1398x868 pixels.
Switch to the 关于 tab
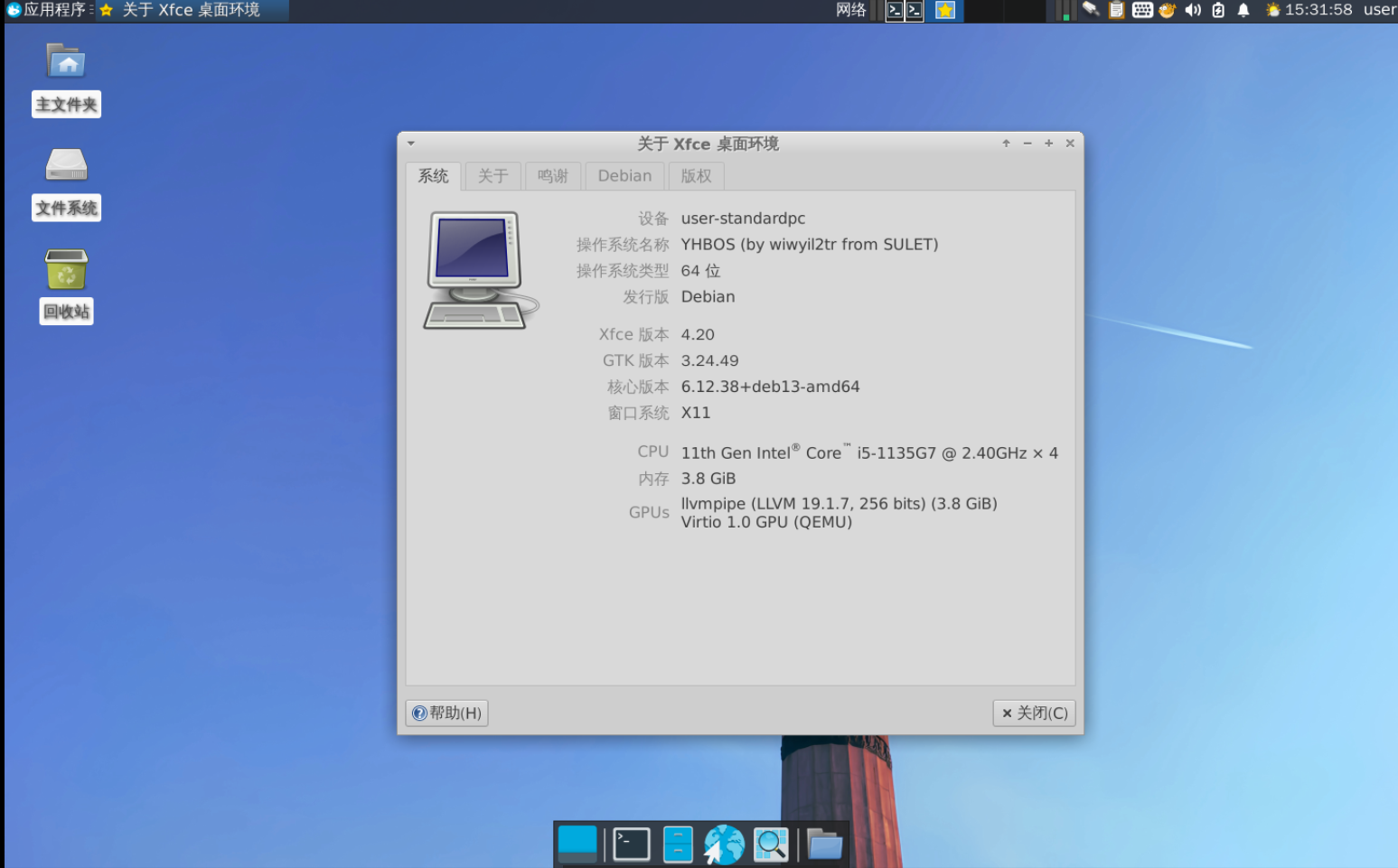(493, 176)
